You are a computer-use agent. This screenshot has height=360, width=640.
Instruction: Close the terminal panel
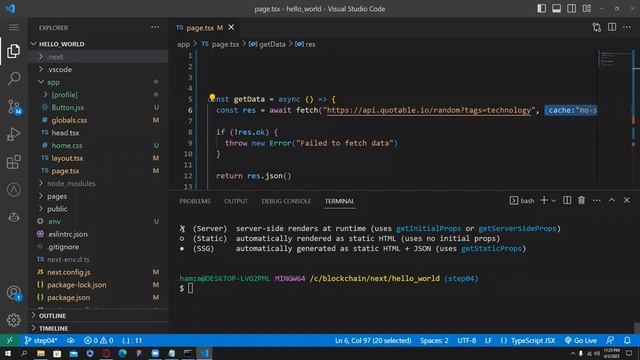(x=627, y=200)
